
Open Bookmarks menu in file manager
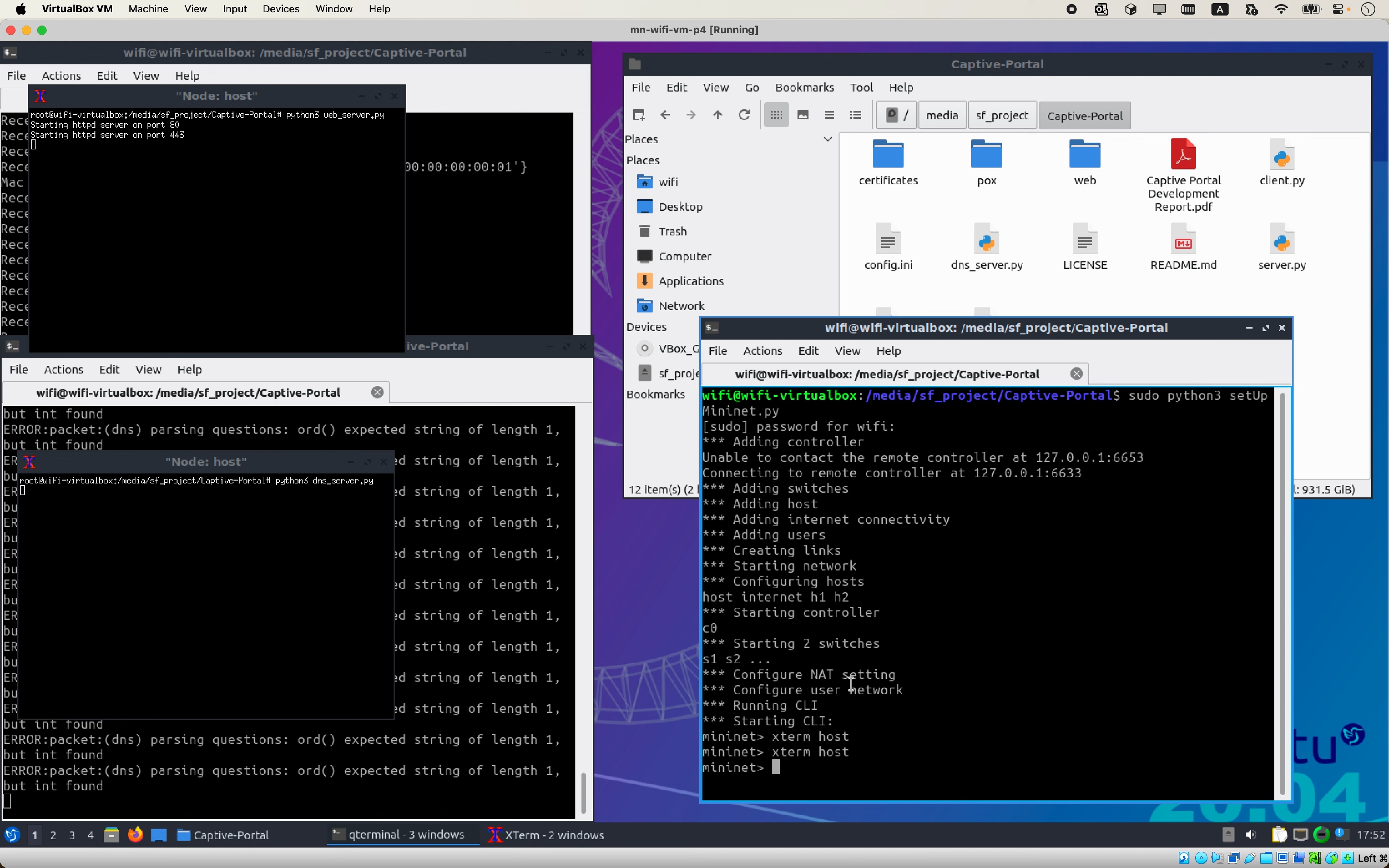click(804, 87)
